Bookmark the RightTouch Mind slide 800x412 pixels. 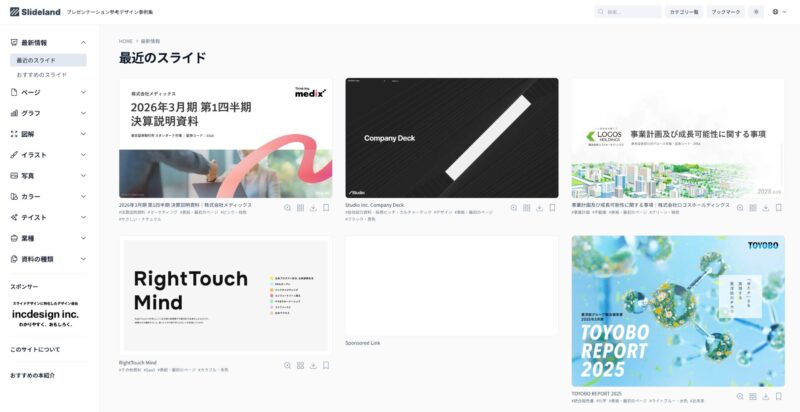pos(326,366)
